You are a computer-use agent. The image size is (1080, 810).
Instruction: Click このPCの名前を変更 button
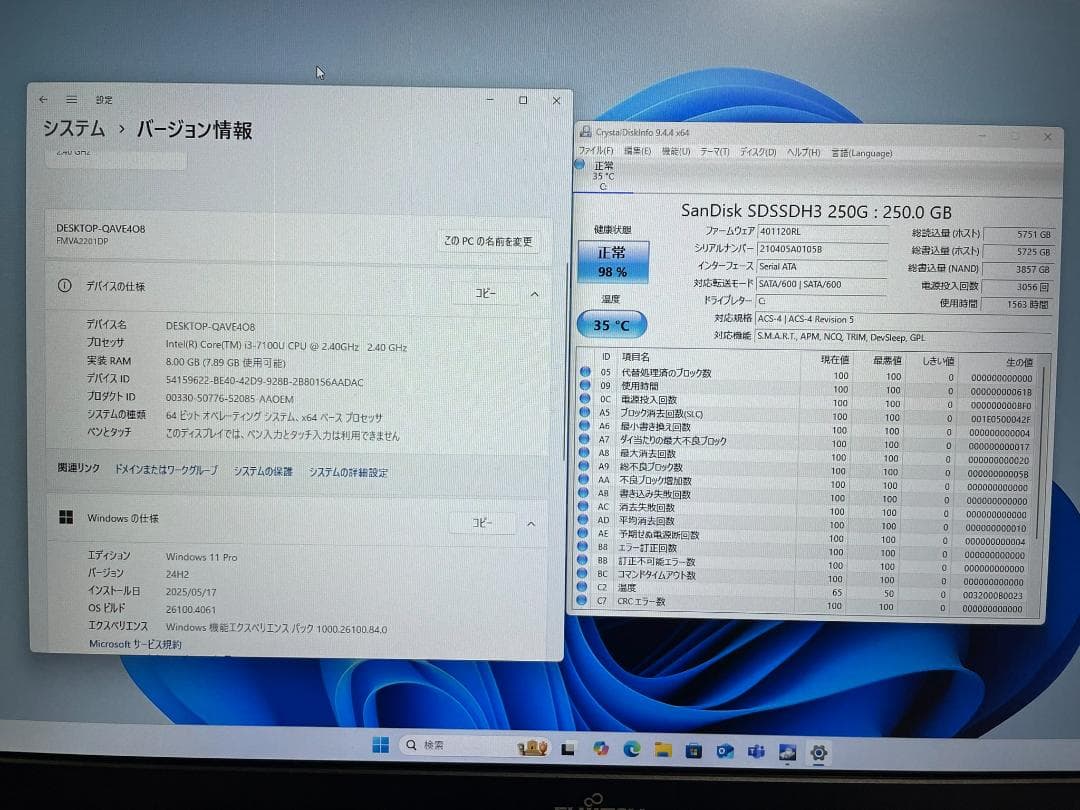click(488, 241)
